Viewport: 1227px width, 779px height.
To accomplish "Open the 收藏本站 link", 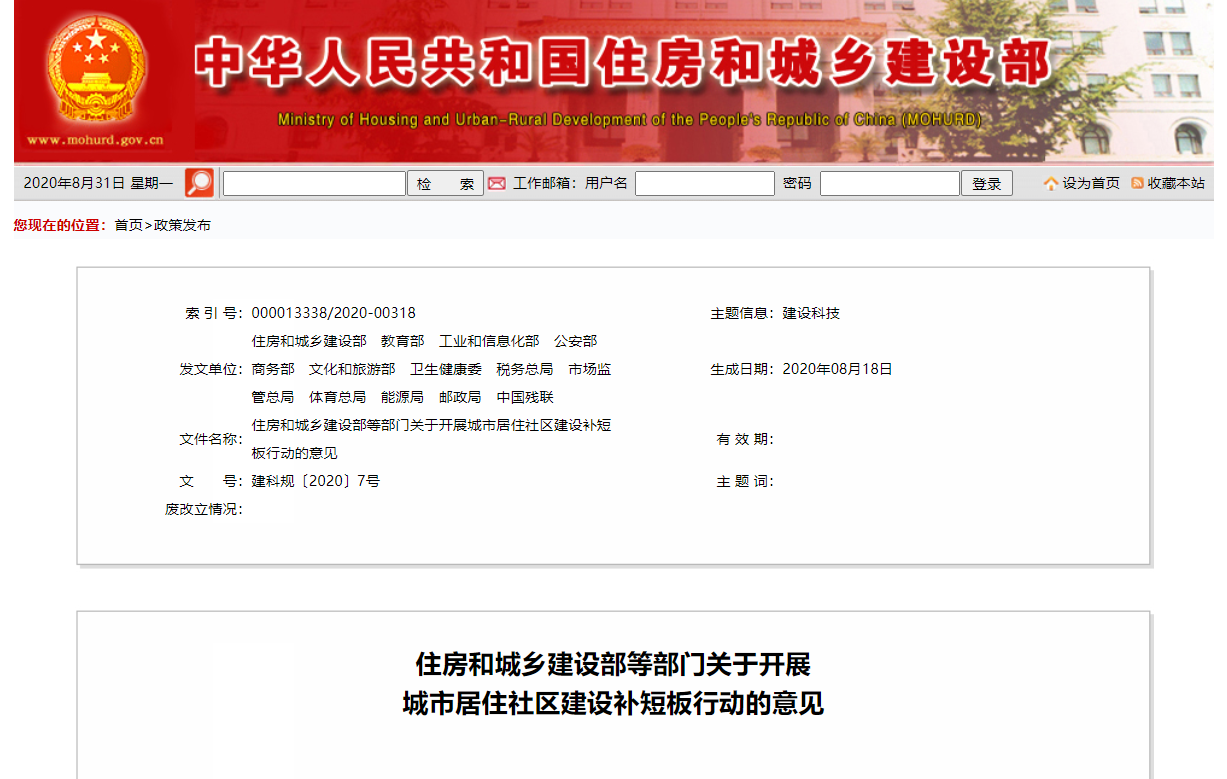I will pyautogui.click(x=1176, y=184).
